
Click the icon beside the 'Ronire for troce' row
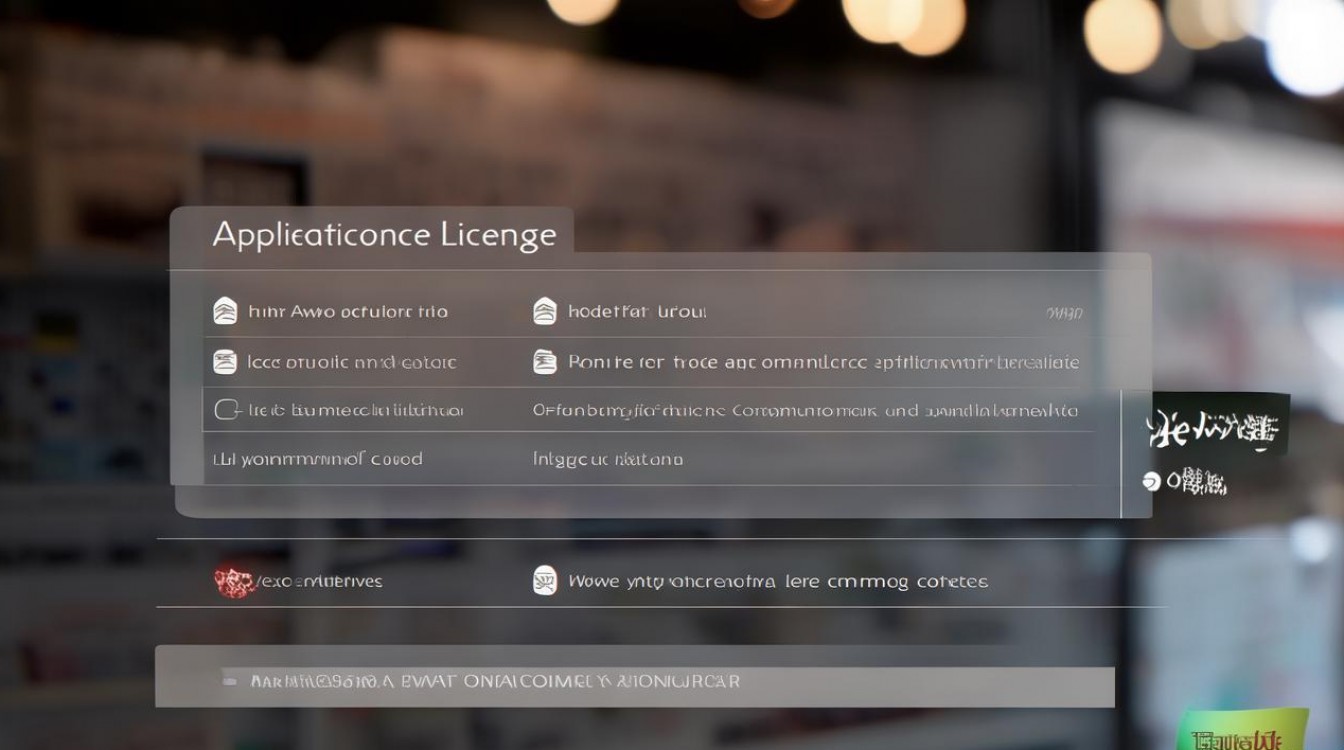(544, 362)
